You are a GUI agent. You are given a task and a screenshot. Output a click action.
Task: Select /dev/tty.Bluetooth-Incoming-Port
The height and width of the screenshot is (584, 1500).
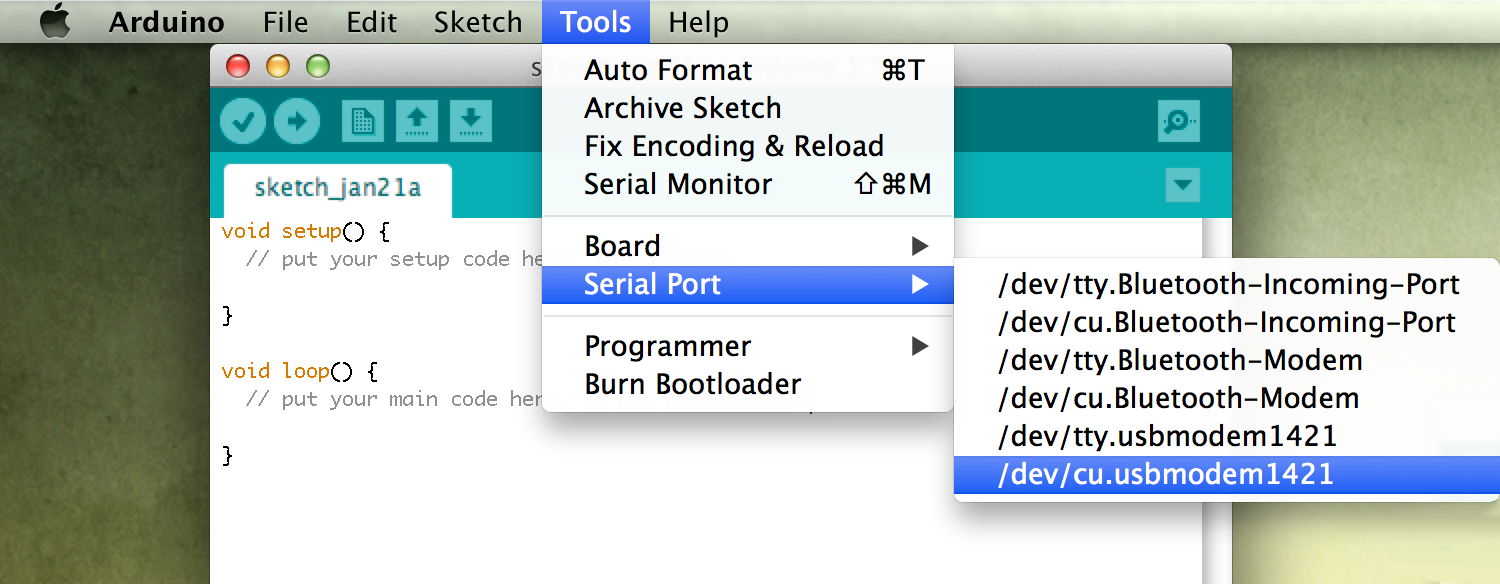[1227, 284]
